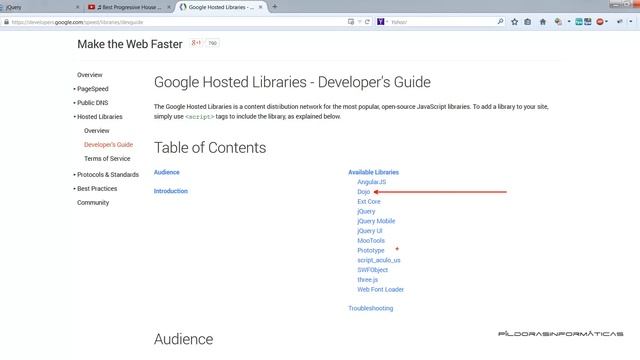
Task: Jump to Available Libraries section
Action: click(x=373, y=172)
